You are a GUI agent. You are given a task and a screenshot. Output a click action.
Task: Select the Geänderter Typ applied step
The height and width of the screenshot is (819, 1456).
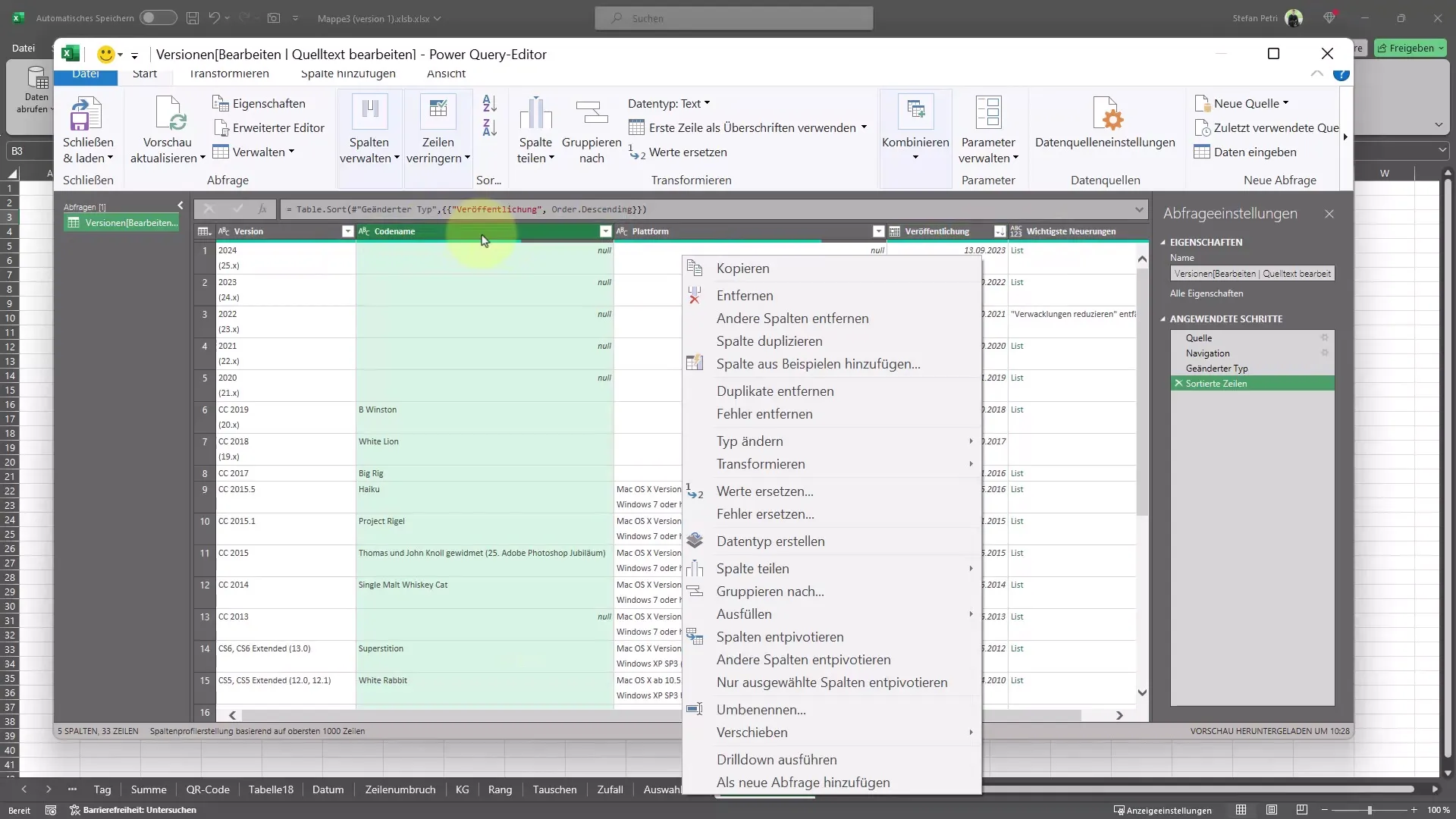coord(1216,368)
